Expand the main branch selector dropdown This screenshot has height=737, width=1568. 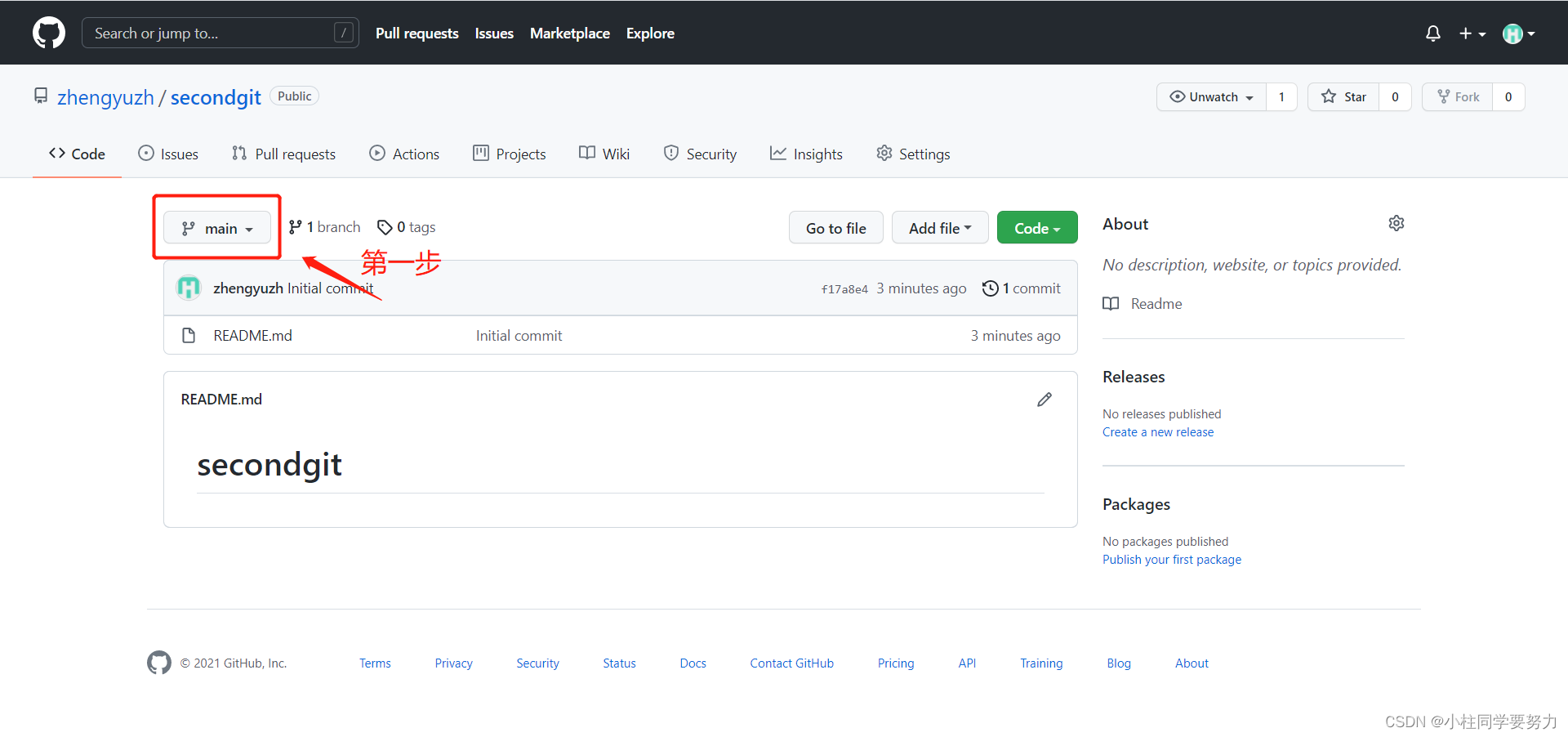coord(217,228)
